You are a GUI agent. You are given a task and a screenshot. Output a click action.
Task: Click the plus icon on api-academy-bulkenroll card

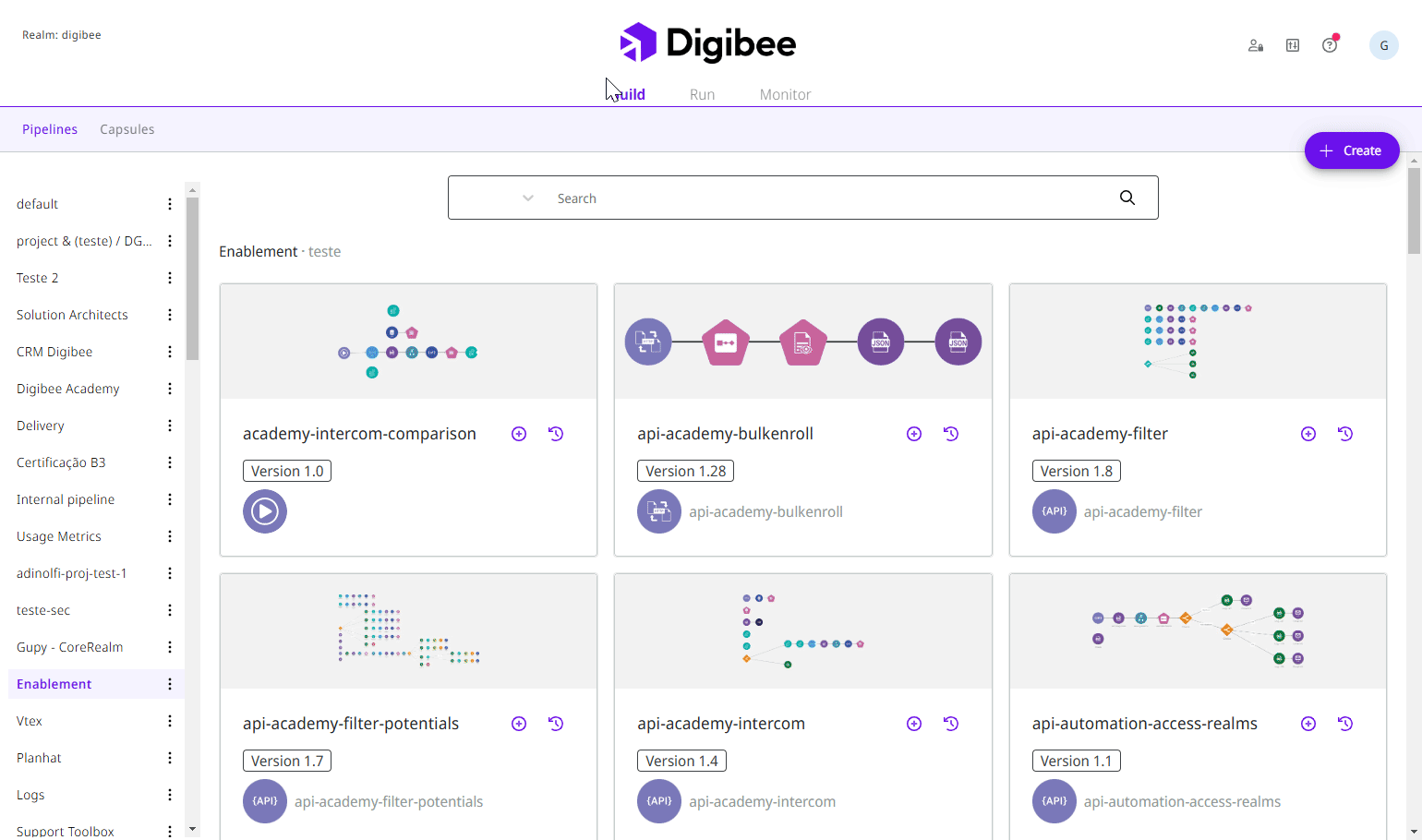914,434
